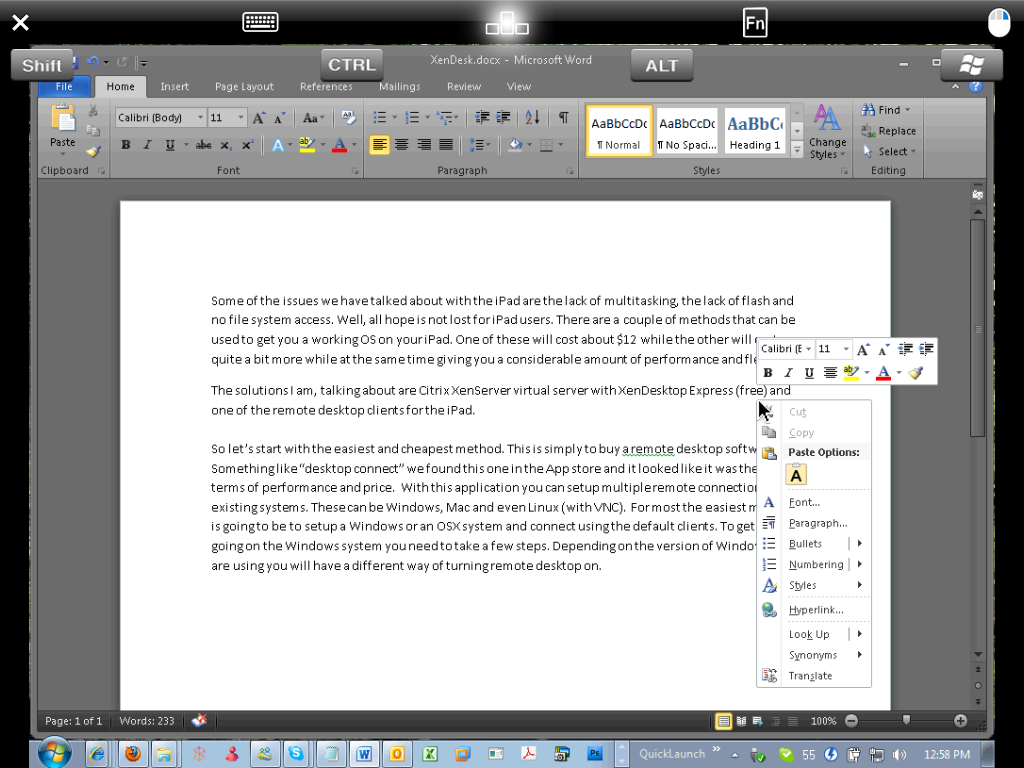Image resolution: width=1024 pixels, height=768 pixels.
Task: Choose Hyperlink... from the context menu
Action: [x=814, y=610]
